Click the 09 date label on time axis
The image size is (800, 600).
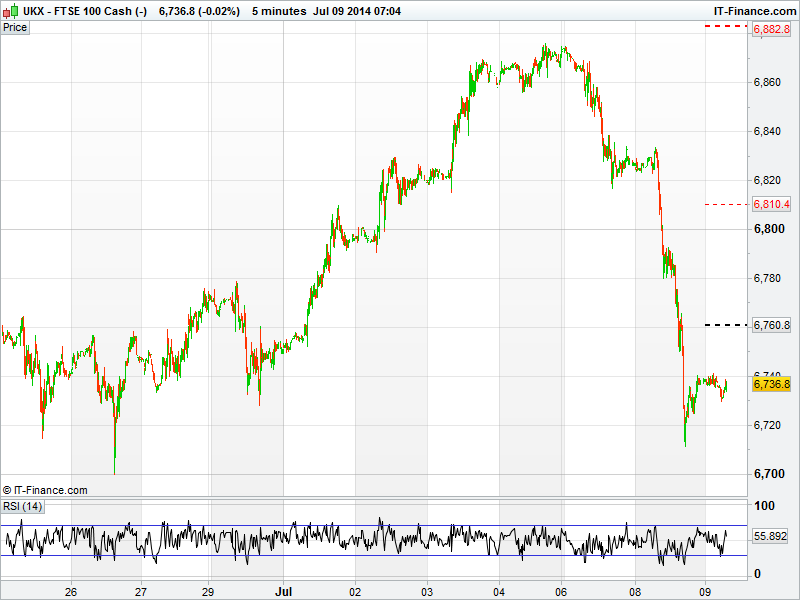(x=704, y=591)
